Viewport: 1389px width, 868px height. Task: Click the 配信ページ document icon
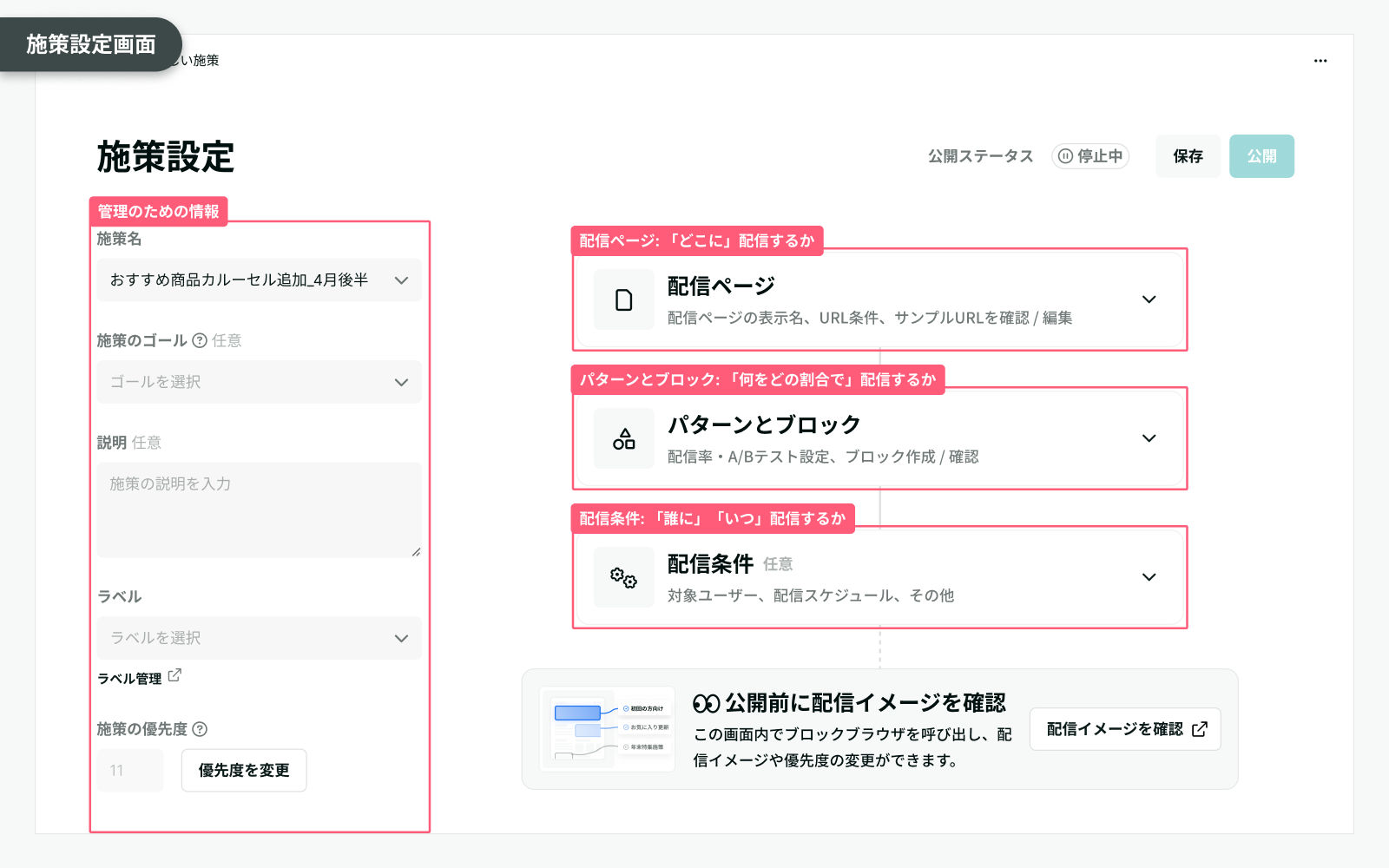[623, 300]
